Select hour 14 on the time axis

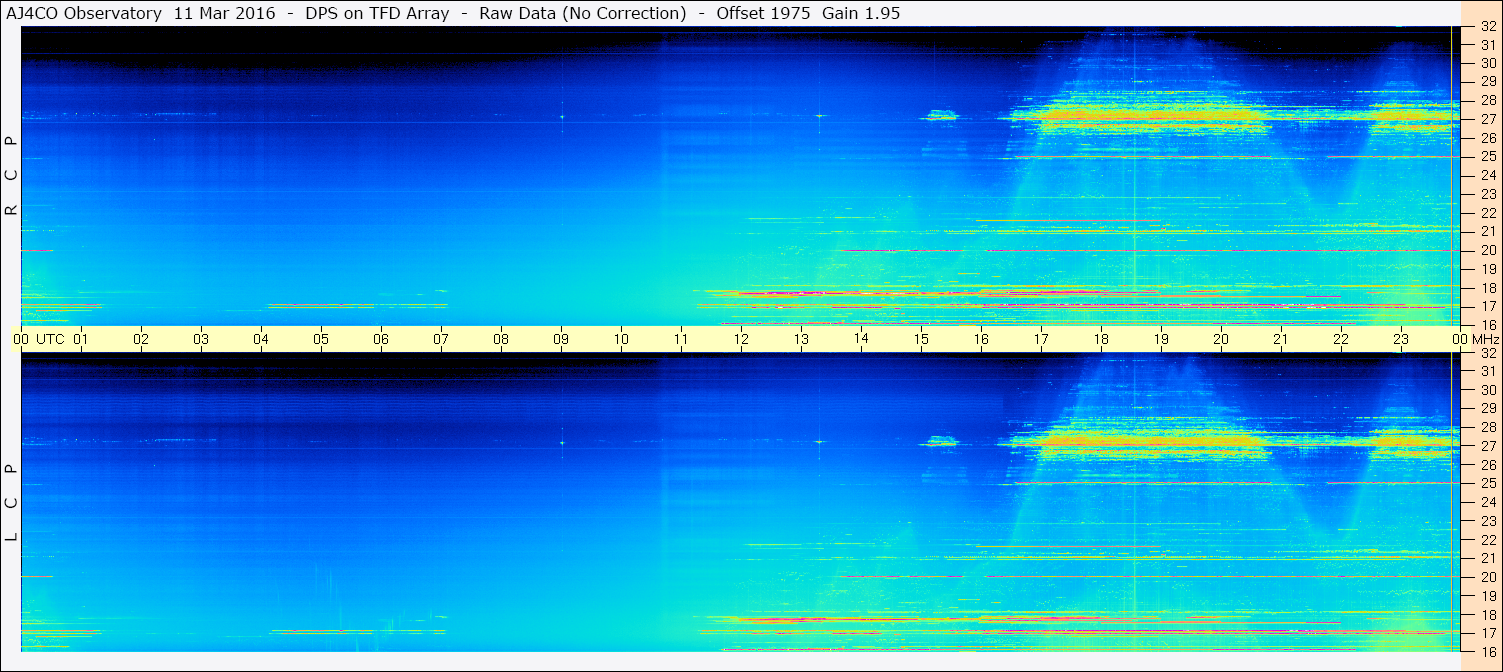click(861, 338)
